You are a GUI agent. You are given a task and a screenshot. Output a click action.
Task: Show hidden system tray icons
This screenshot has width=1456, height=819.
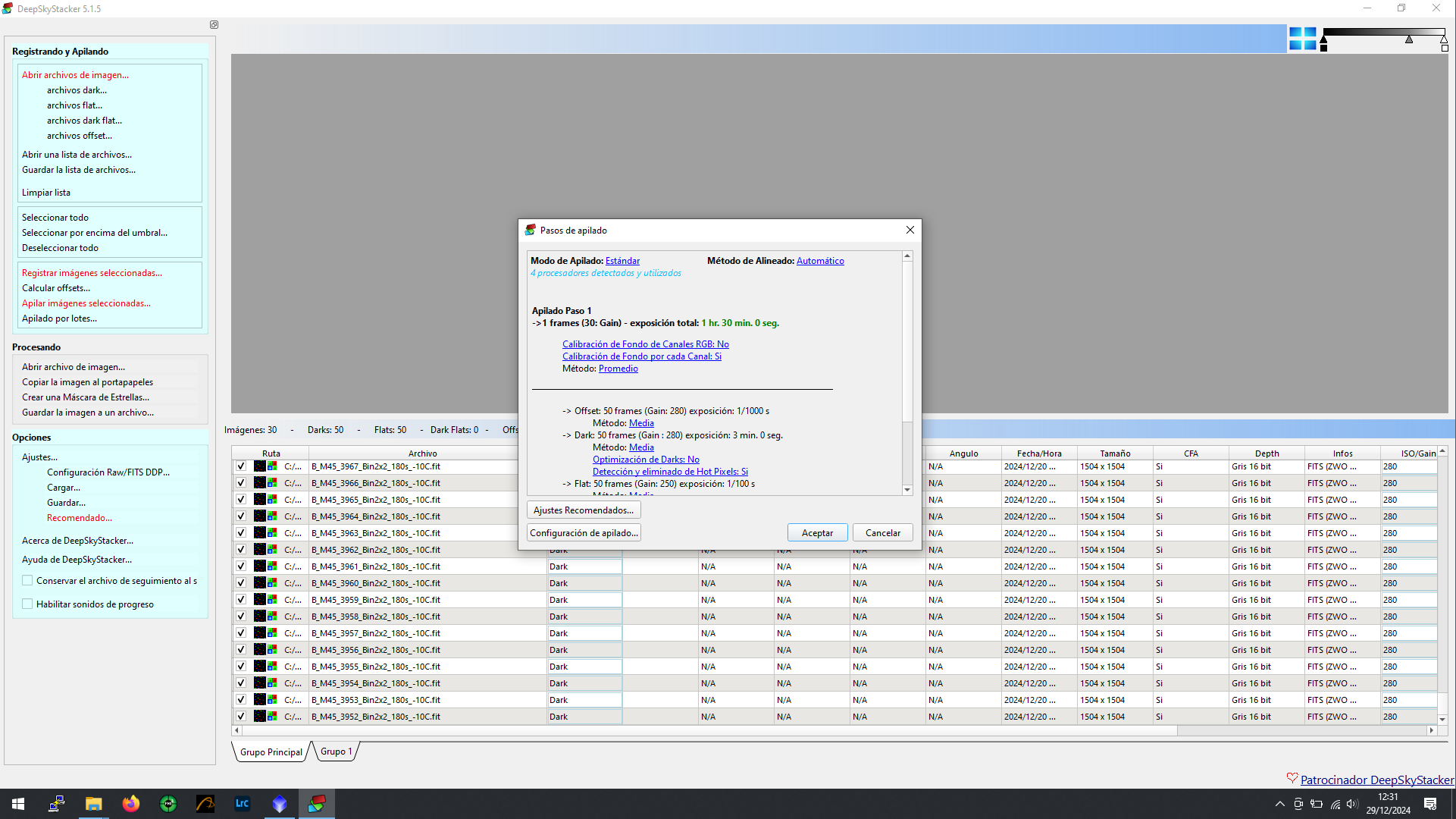coord(1280,804)
